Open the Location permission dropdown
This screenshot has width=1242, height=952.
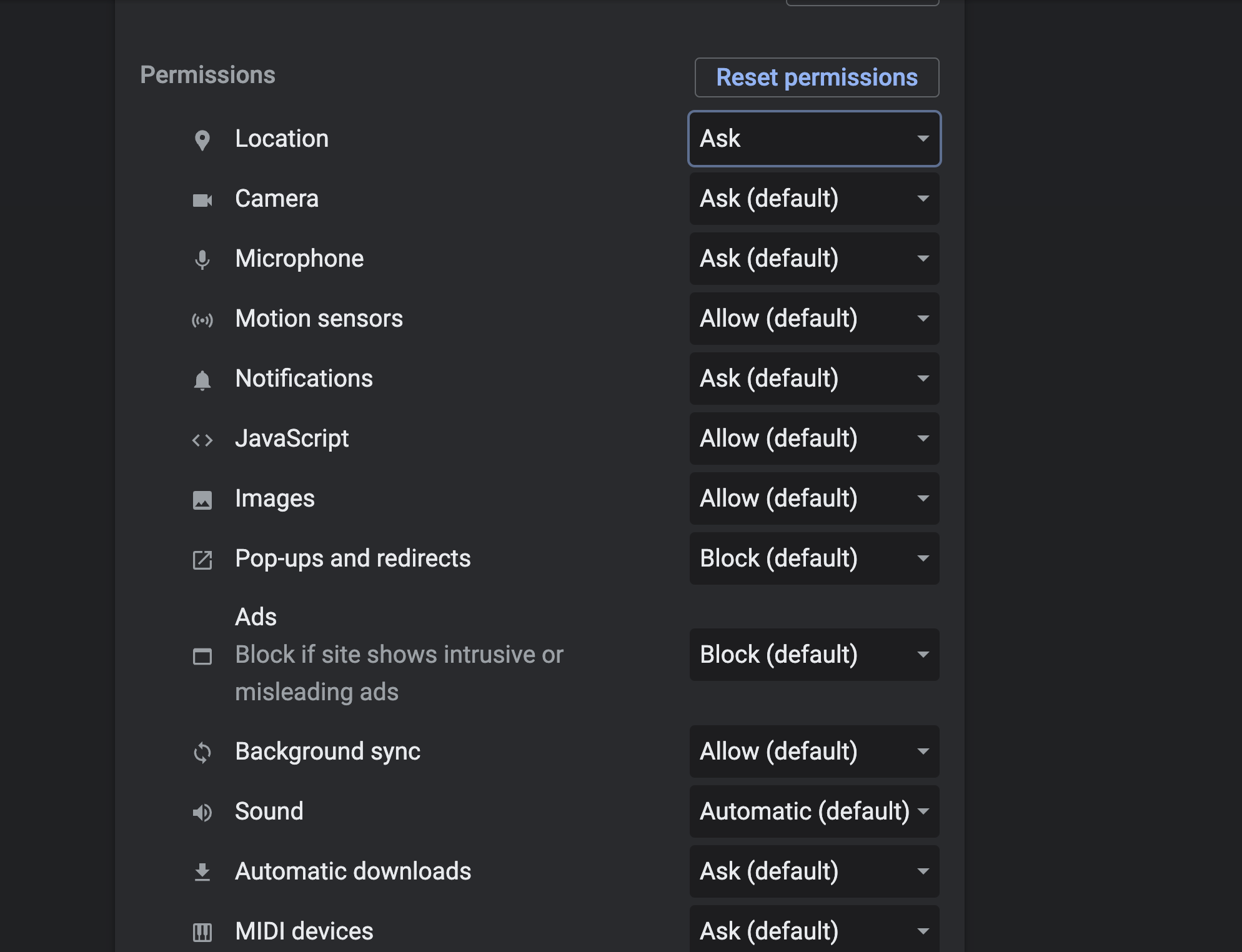pyautogui.click(x=813, y=139)
